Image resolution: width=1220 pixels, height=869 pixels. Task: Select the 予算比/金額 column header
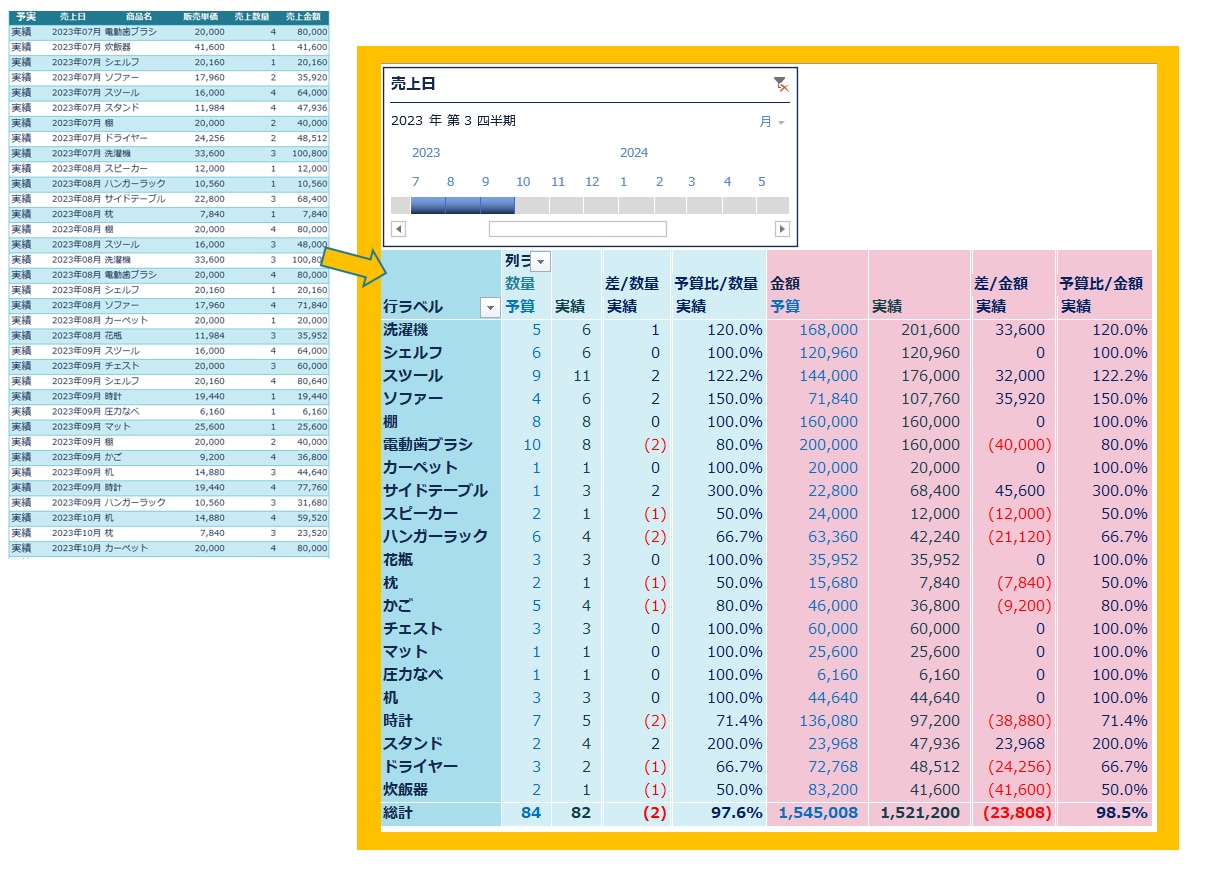[1101, 284]
